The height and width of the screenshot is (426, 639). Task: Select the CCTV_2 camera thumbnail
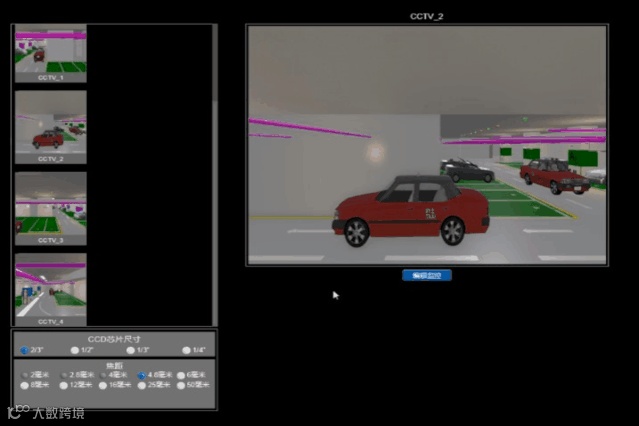[x=51, y=127]
